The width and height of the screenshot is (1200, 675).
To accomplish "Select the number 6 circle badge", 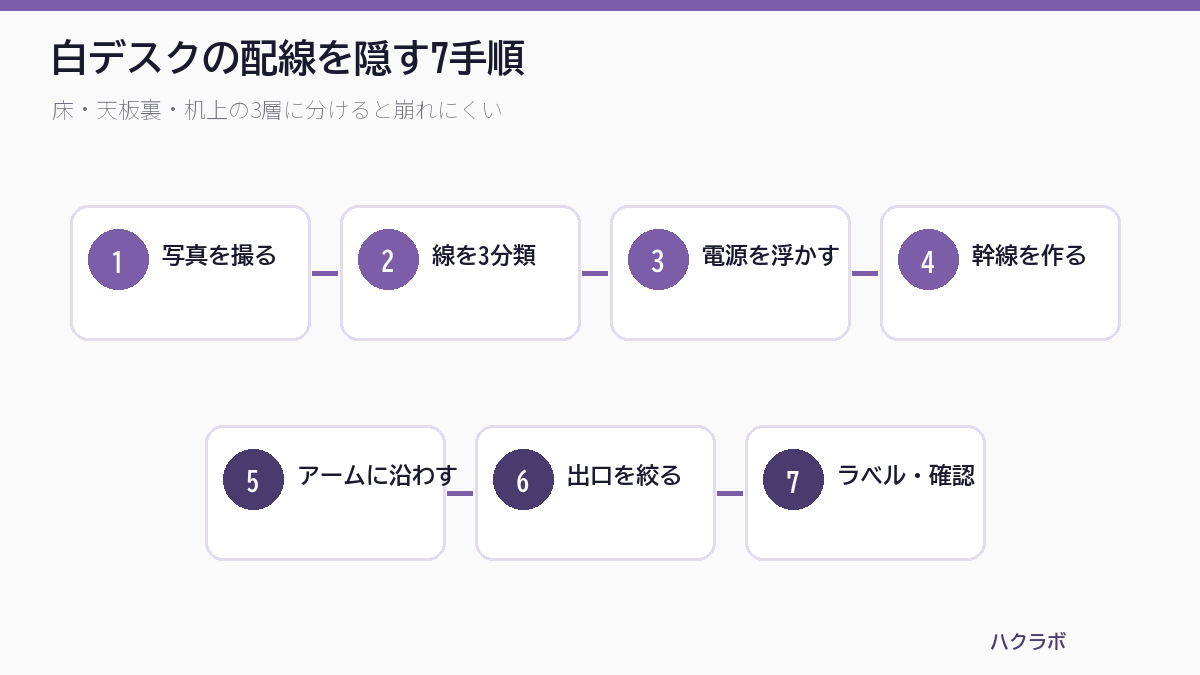I will tap(523, 480).
